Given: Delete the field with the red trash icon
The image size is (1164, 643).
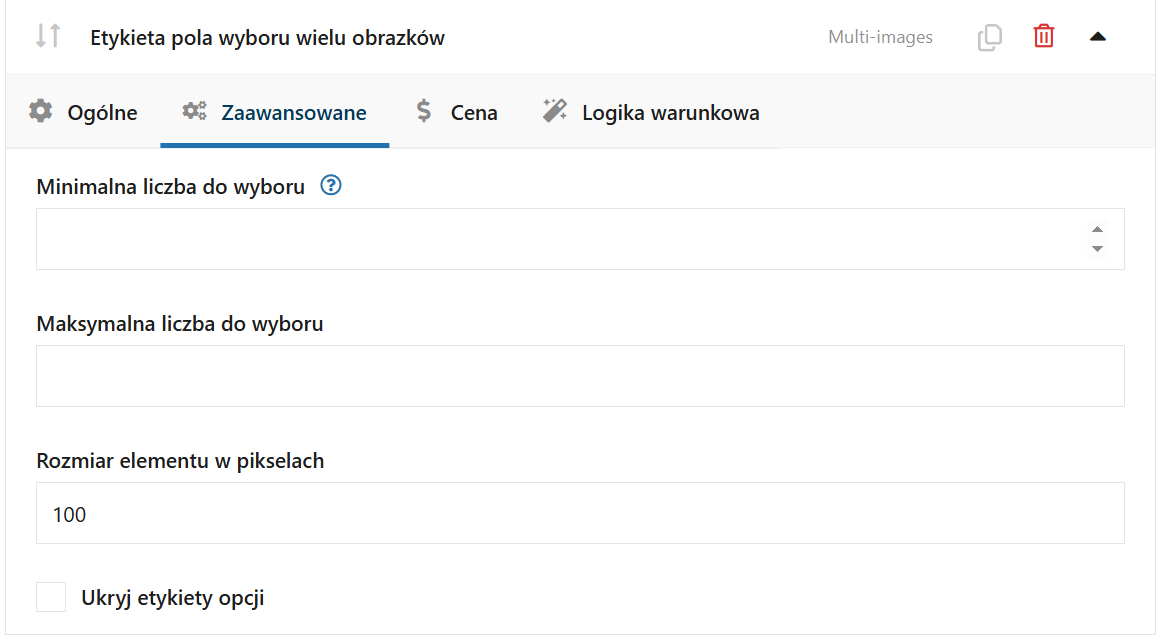Looking at the screenshot, I should 1044,37.
